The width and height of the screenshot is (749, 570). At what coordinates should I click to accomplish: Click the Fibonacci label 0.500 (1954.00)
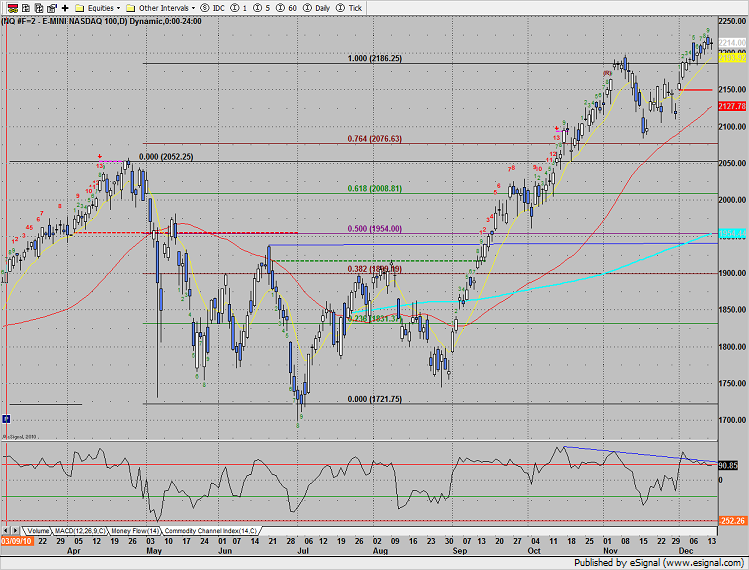click(x=374, y=228)
